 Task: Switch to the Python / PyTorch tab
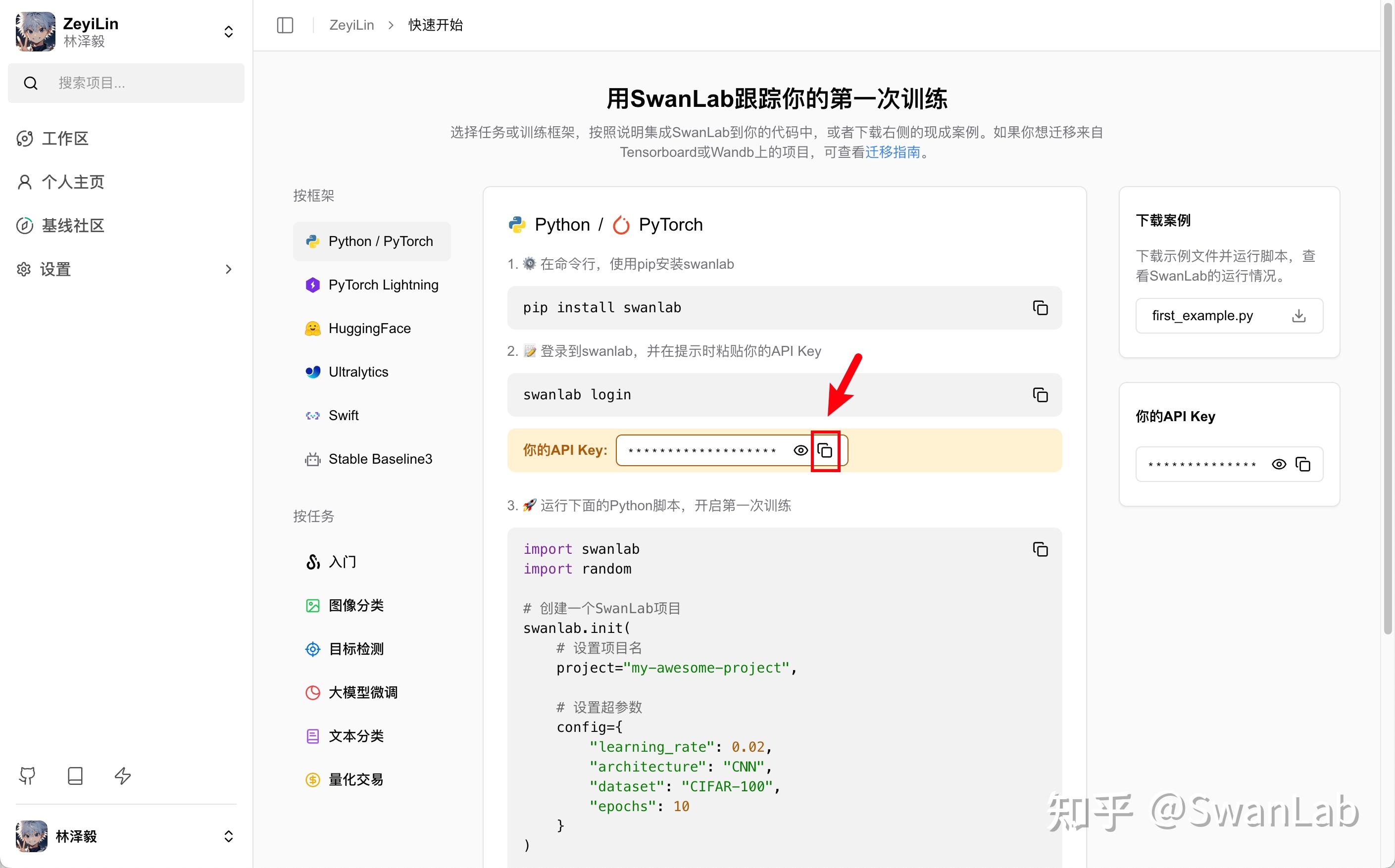[380, 241]
